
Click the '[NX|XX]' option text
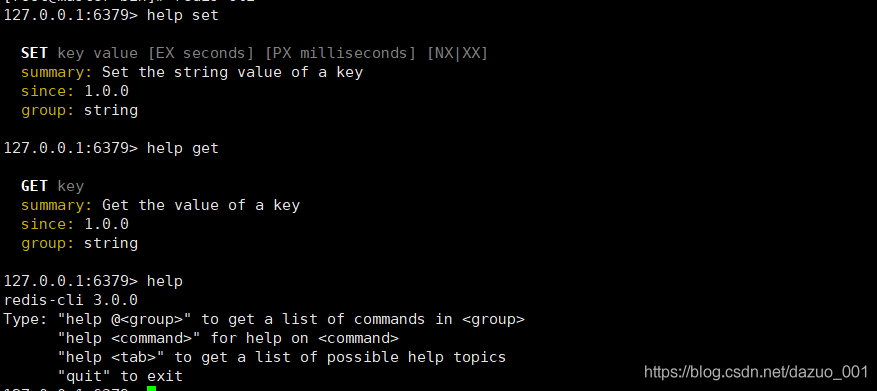pyautogui.click(x=458, y=53)
